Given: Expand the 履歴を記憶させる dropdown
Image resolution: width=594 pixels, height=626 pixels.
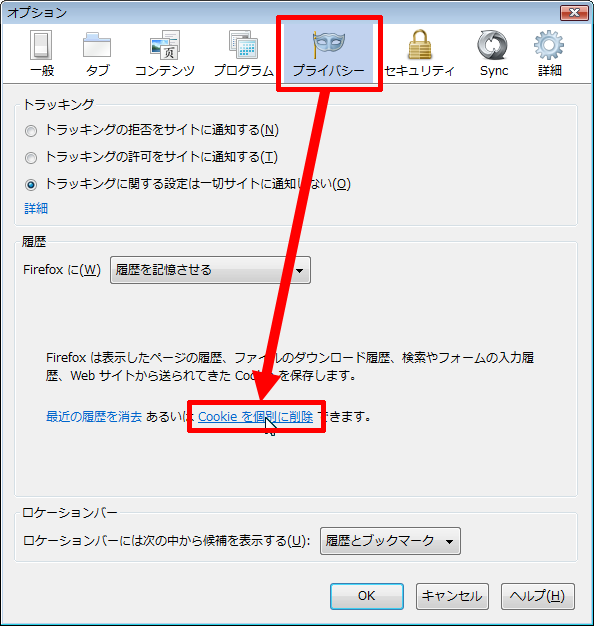Looking at the screenshot, I should pyautogui.click(x=210, y=270).
